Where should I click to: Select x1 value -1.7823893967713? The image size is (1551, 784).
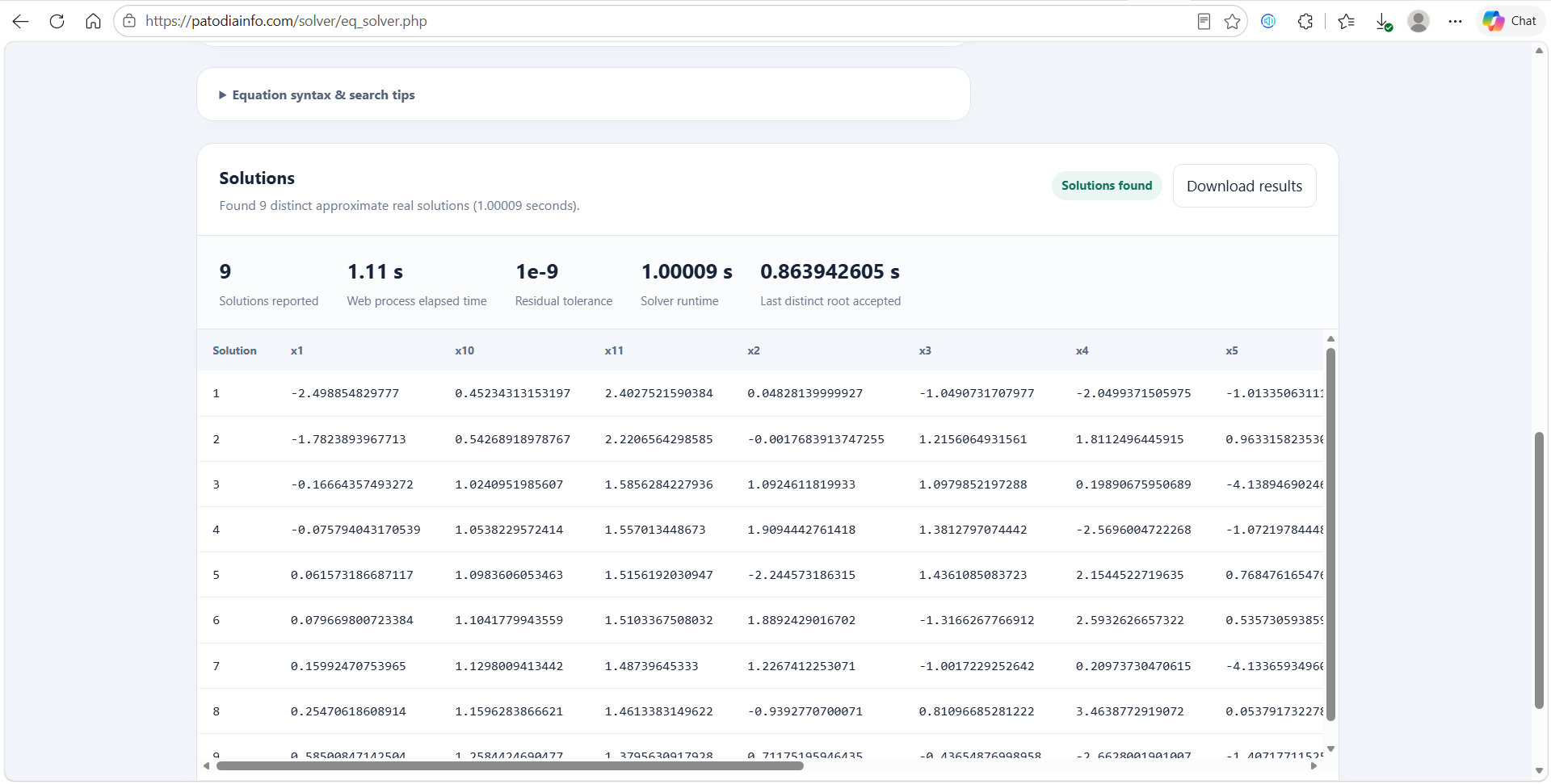tap(348, 439)
